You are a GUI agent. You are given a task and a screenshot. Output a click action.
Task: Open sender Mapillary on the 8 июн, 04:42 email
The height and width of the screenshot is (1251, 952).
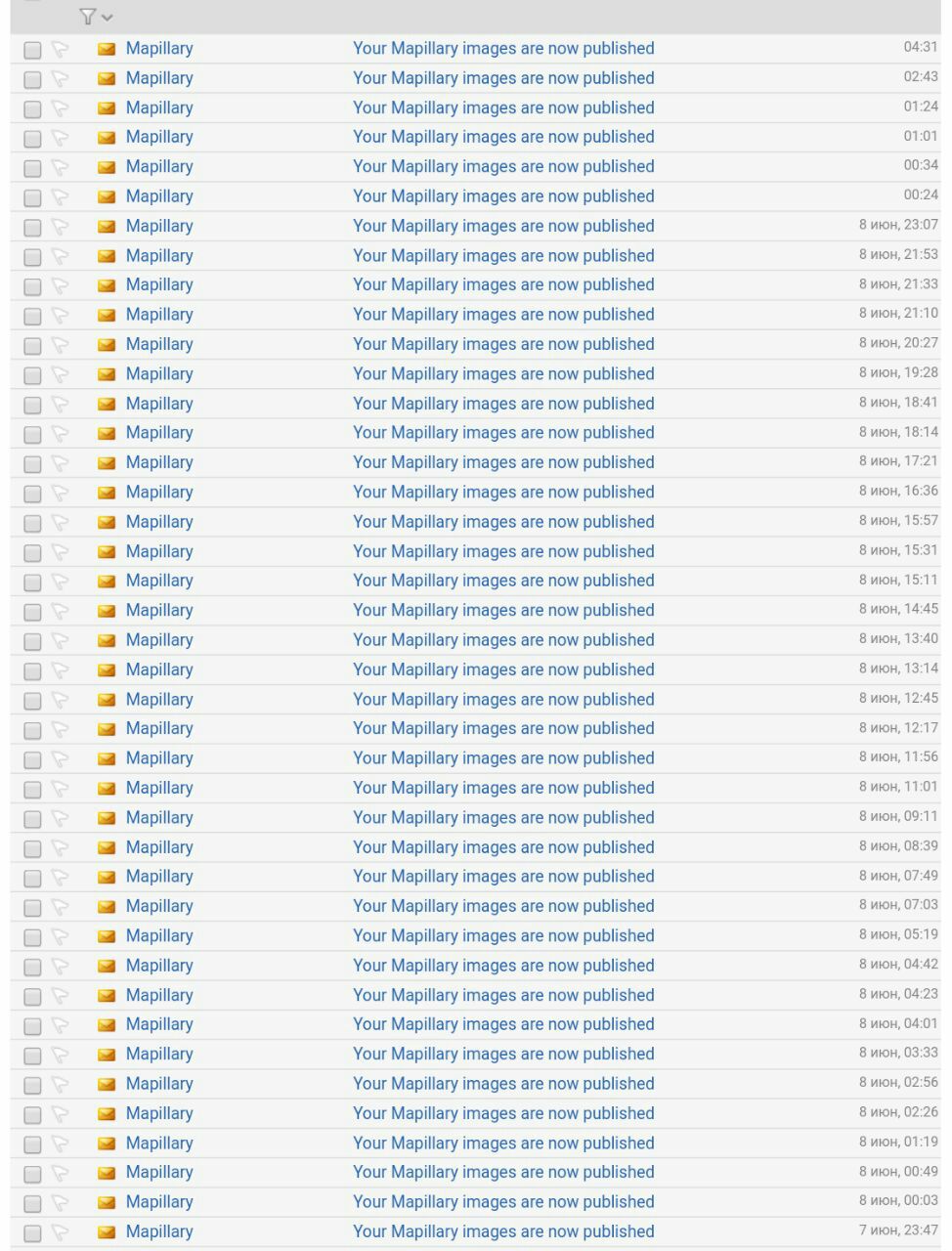[159, 966]
